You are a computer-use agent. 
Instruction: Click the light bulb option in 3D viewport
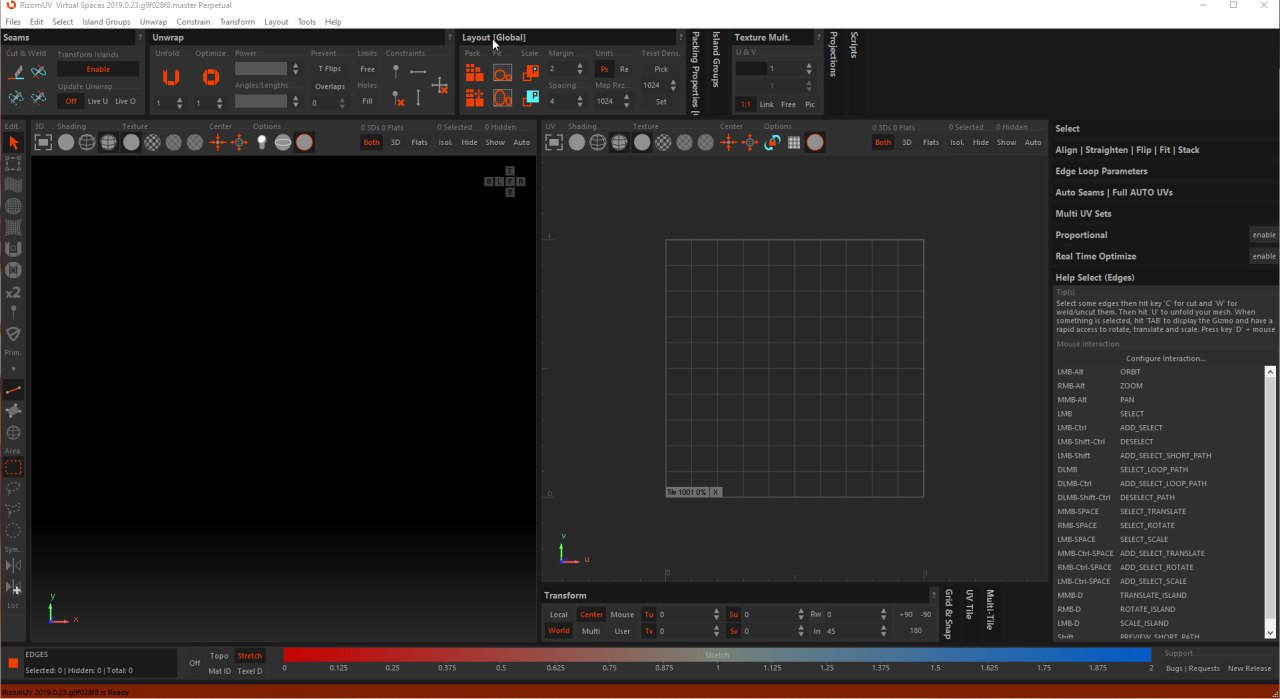click(262, 143)
